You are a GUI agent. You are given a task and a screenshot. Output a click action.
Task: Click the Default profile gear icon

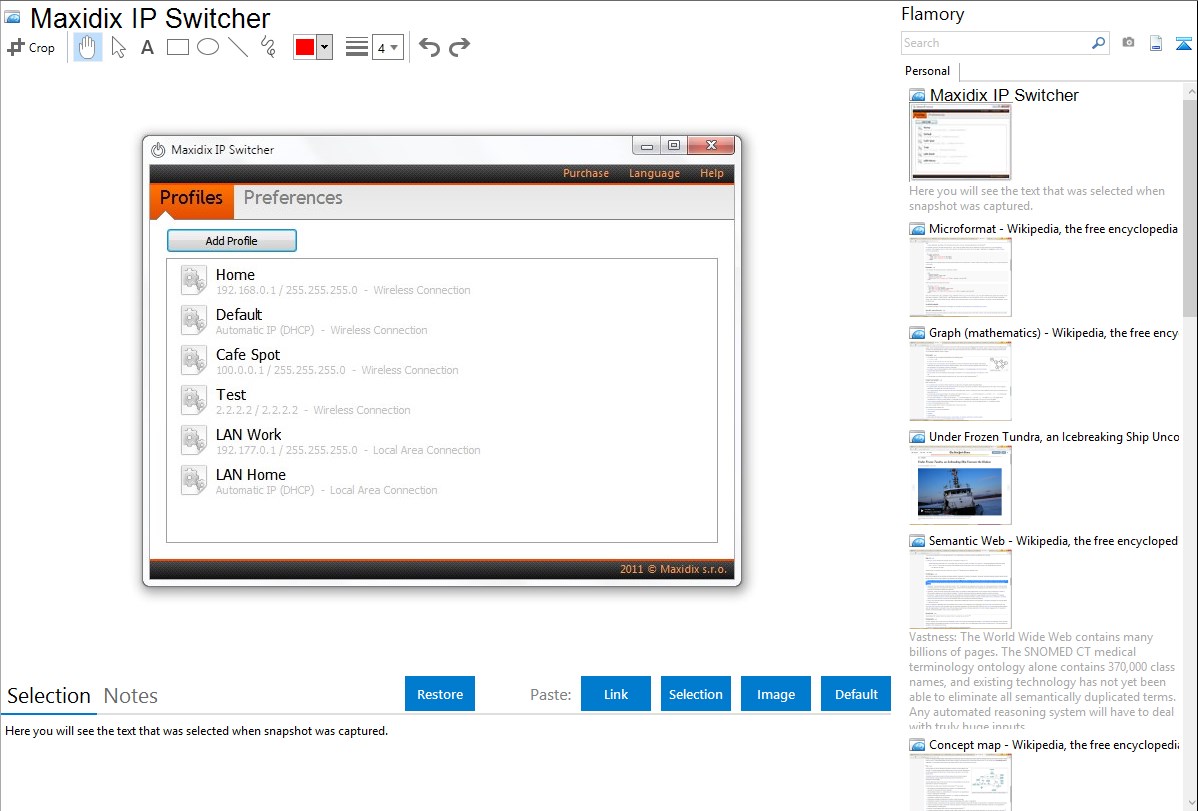(x=194, y=320)
